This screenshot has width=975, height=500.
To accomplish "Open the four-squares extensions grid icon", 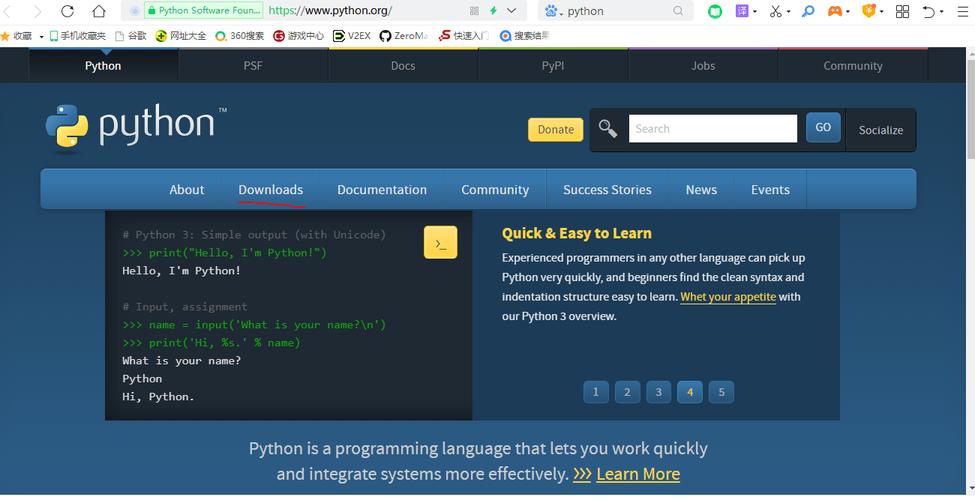I will coord(902,11).
